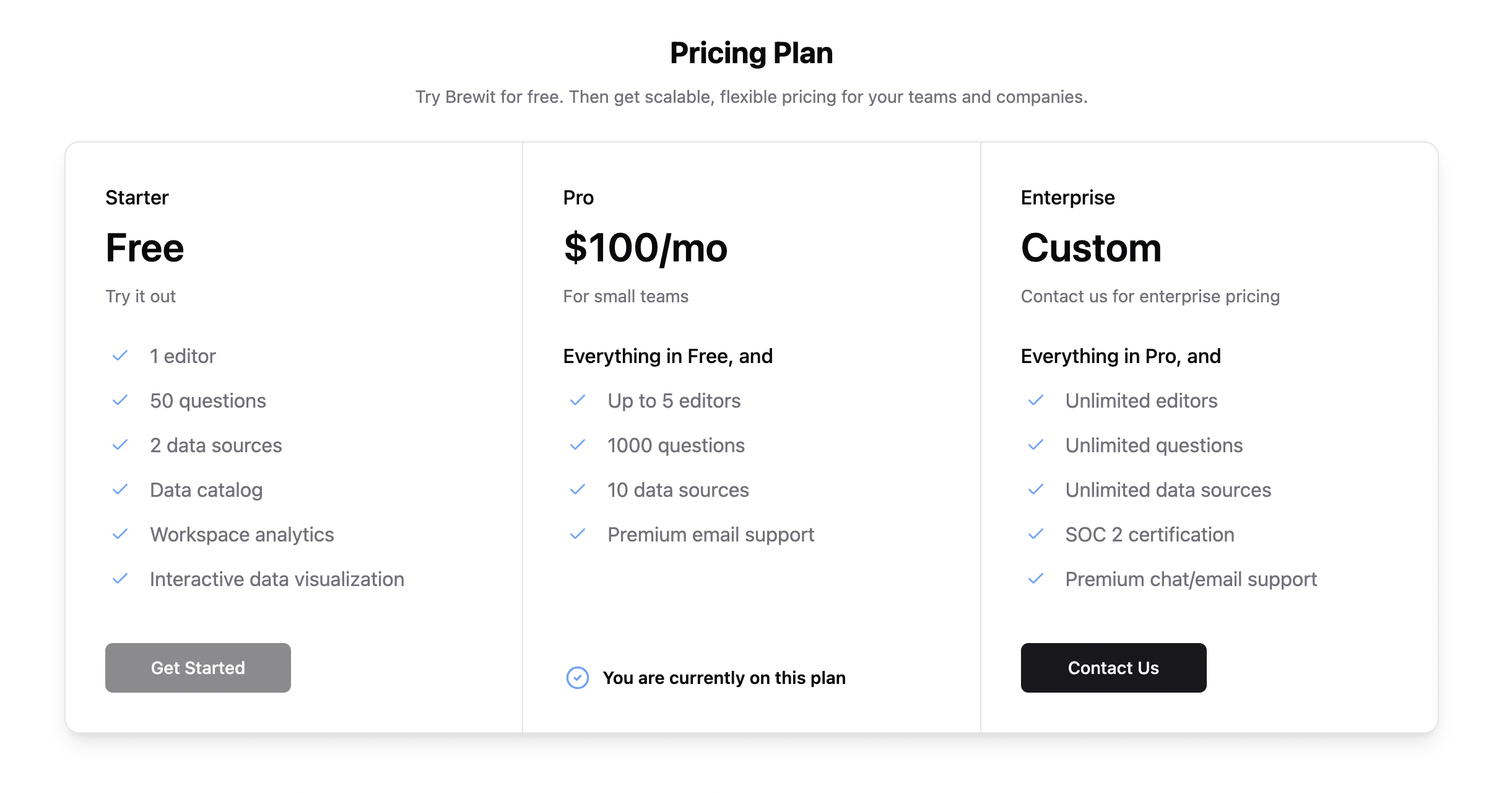The image size is (1512, 793).
Task: Click the checkmark next to 'SOC 2 certification'
Action: click(x=1036, y=535)
